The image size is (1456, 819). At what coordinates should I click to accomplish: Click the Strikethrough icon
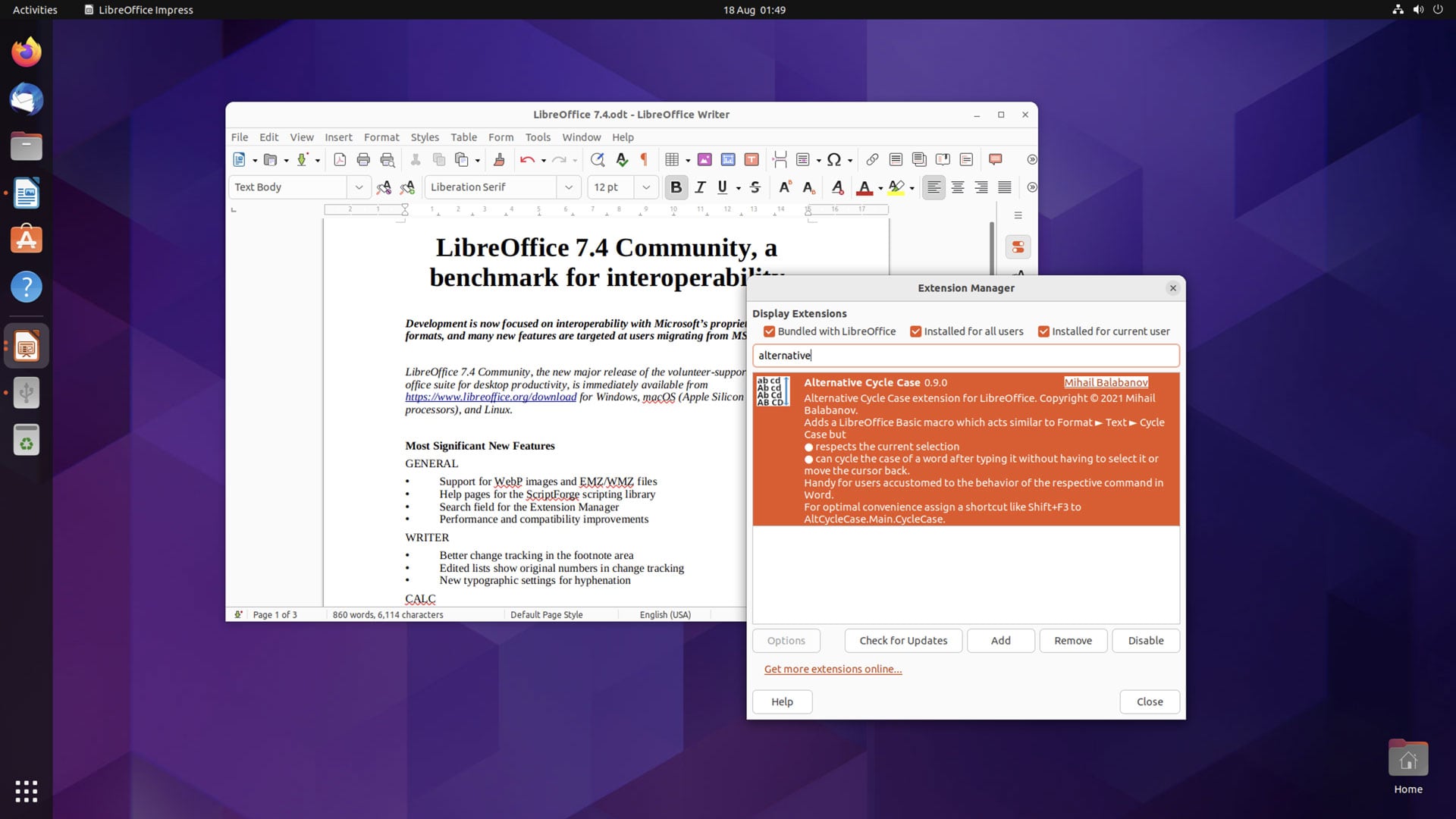(x=755, y=187)
